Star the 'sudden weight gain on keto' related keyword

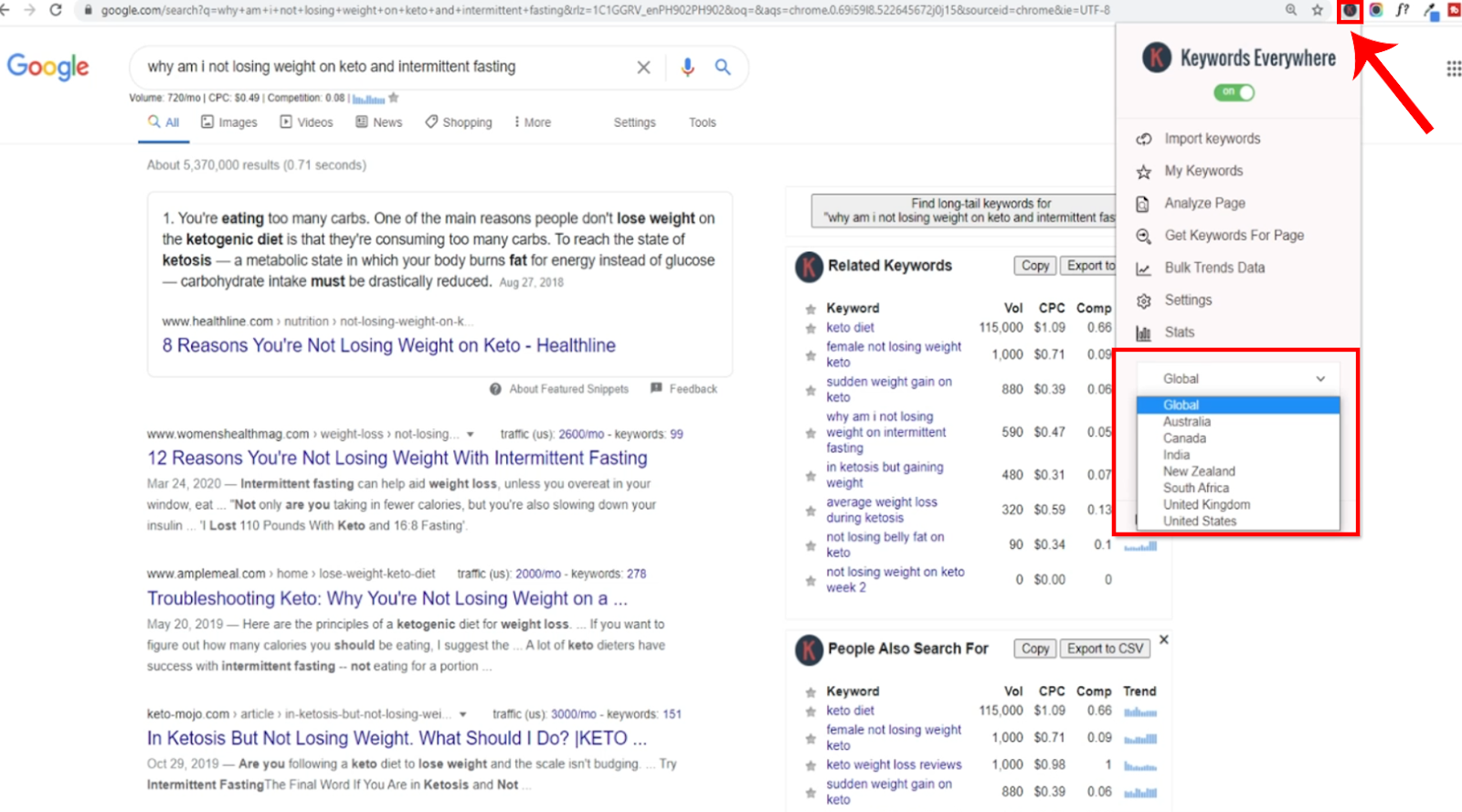point(810,390)
